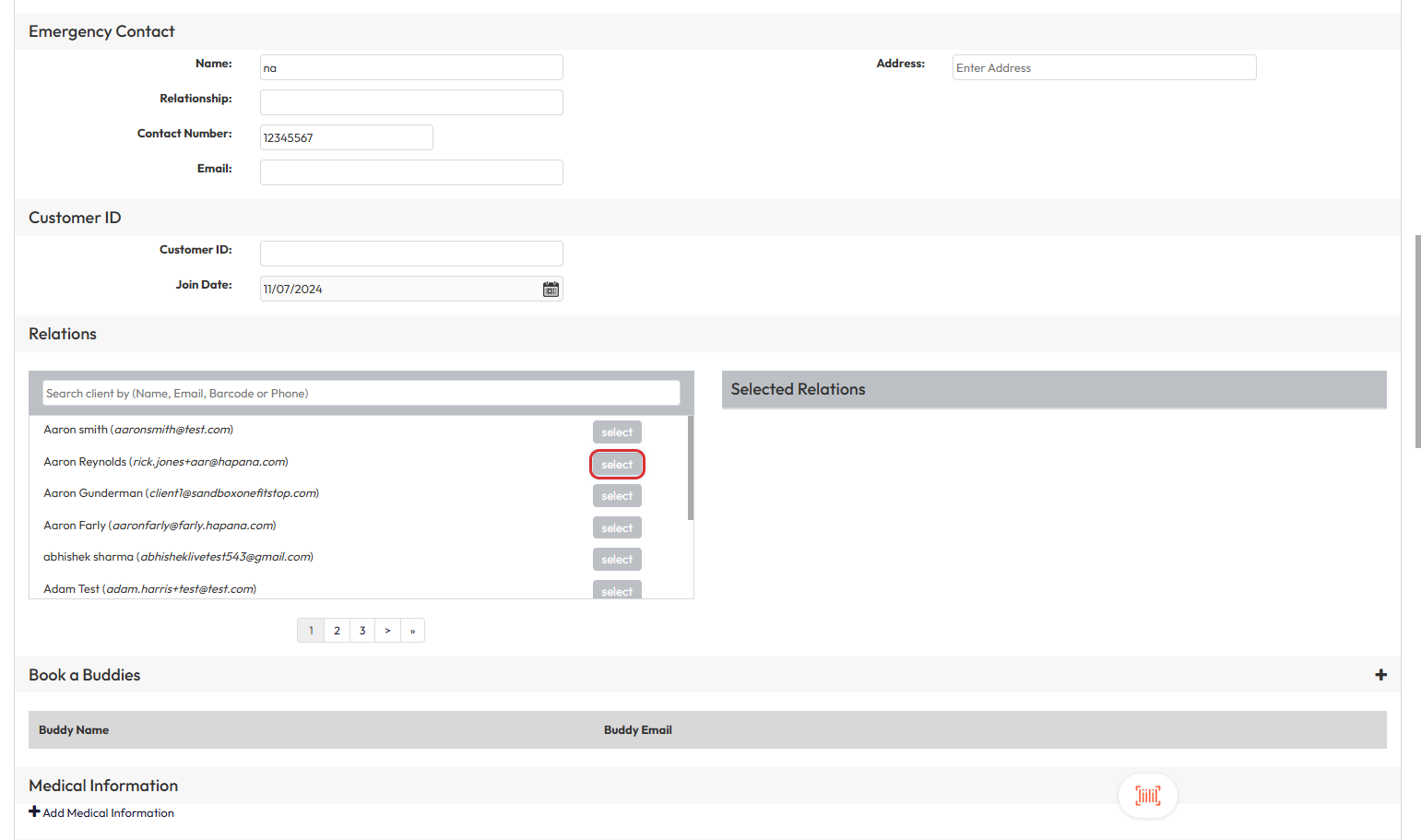Image resolution: width=1421 pixels, height=840 pixels.
Task: Select Aaron Reynolds as a relation
Action: [x=617, y=465]
